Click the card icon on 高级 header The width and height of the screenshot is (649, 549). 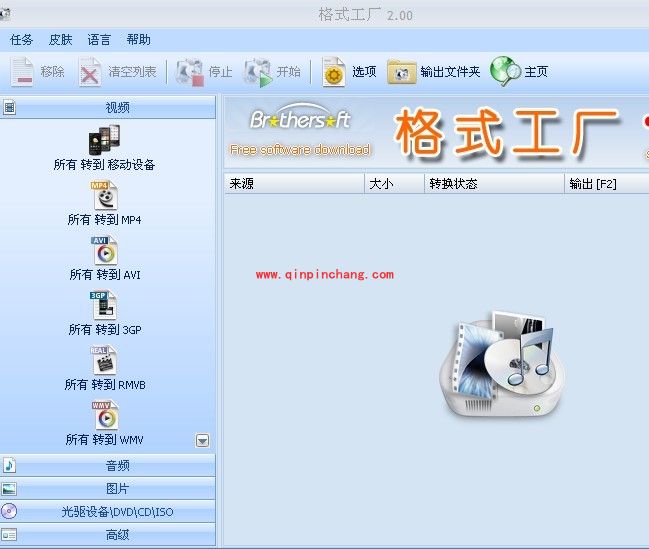point(9,535)
